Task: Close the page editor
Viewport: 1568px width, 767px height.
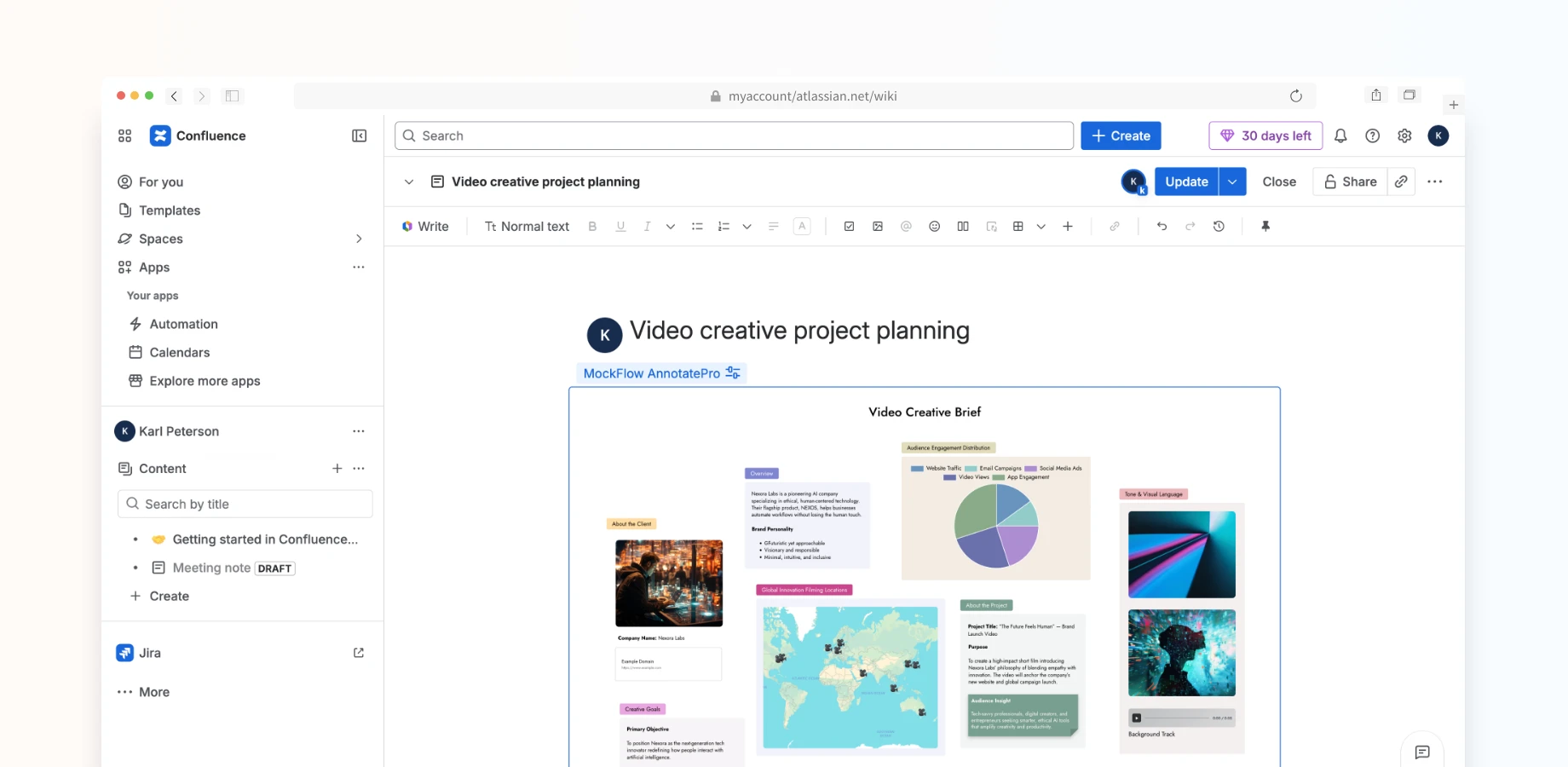Action: click(1279, 182)
